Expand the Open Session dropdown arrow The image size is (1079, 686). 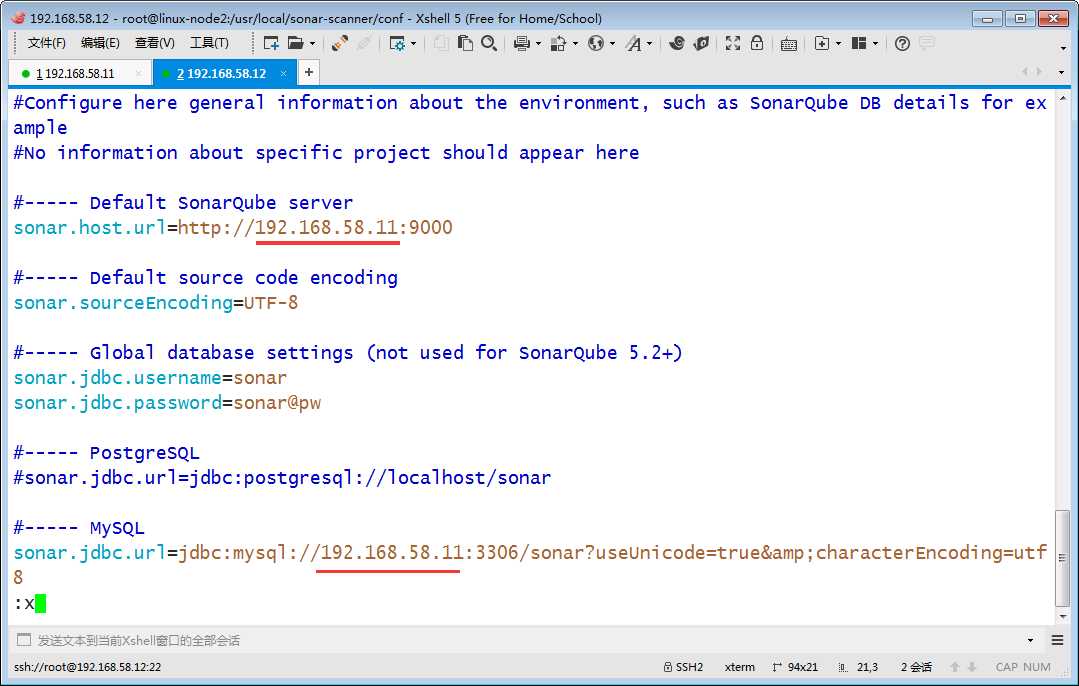312,44
